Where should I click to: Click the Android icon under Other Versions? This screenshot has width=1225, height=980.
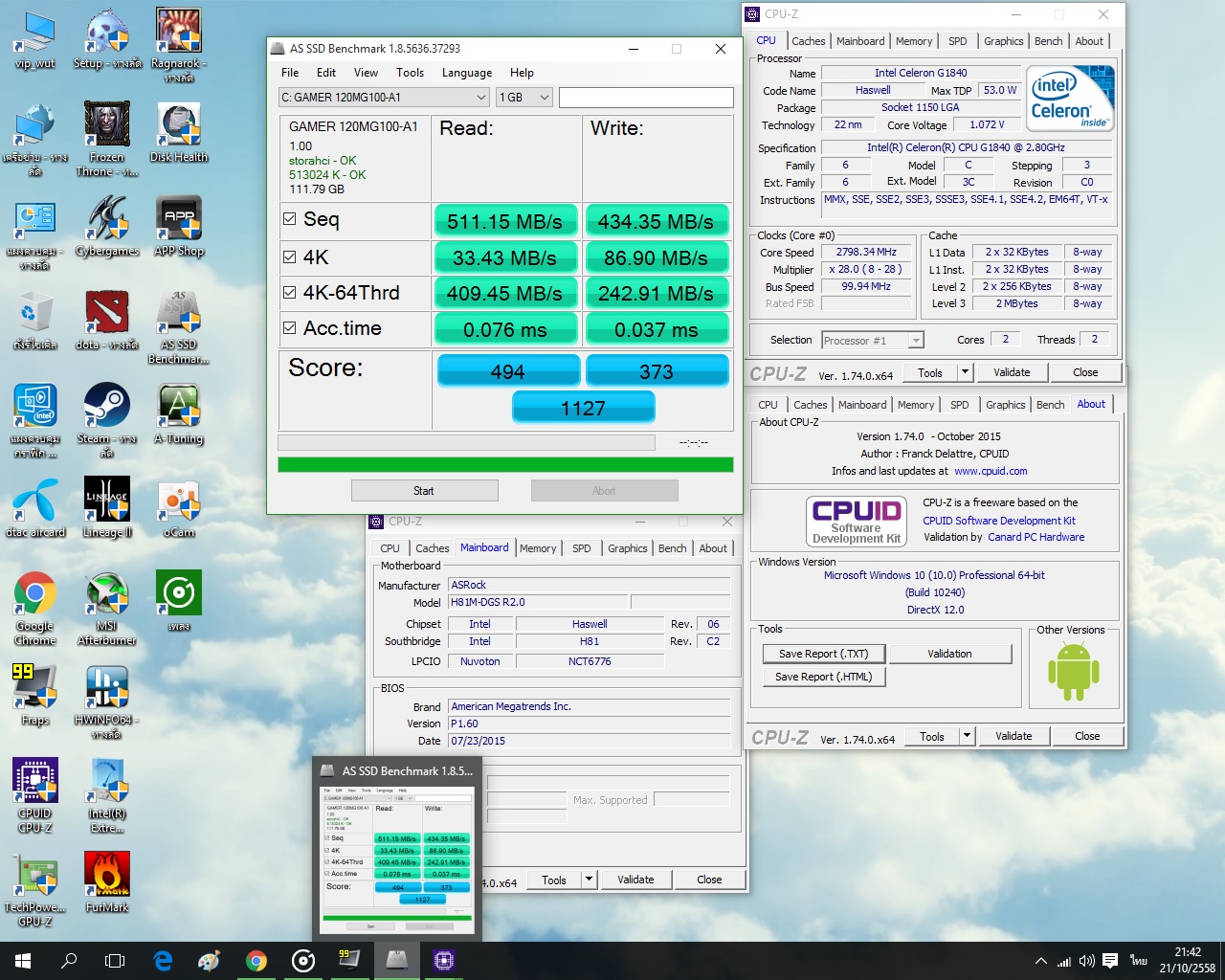pyautogui.click(x=1073, y=672)
